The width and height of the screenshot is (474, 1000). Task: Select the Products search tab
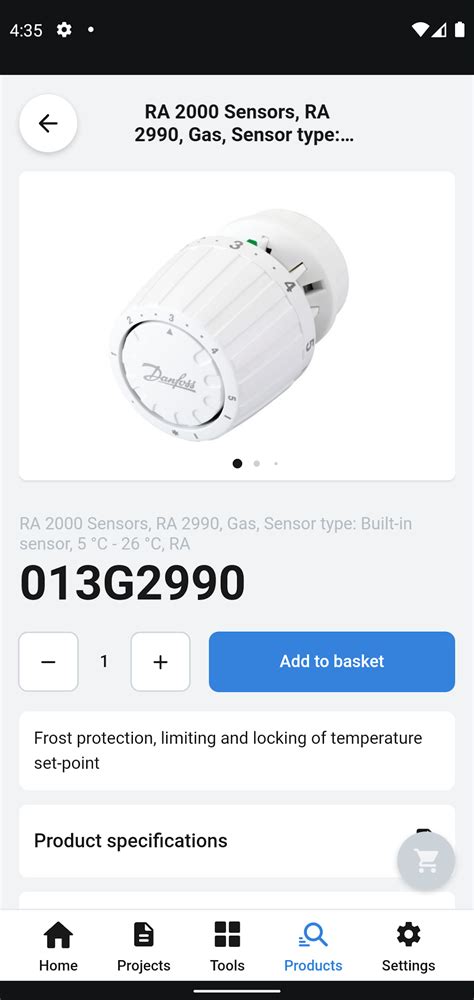tap(313, 946)
